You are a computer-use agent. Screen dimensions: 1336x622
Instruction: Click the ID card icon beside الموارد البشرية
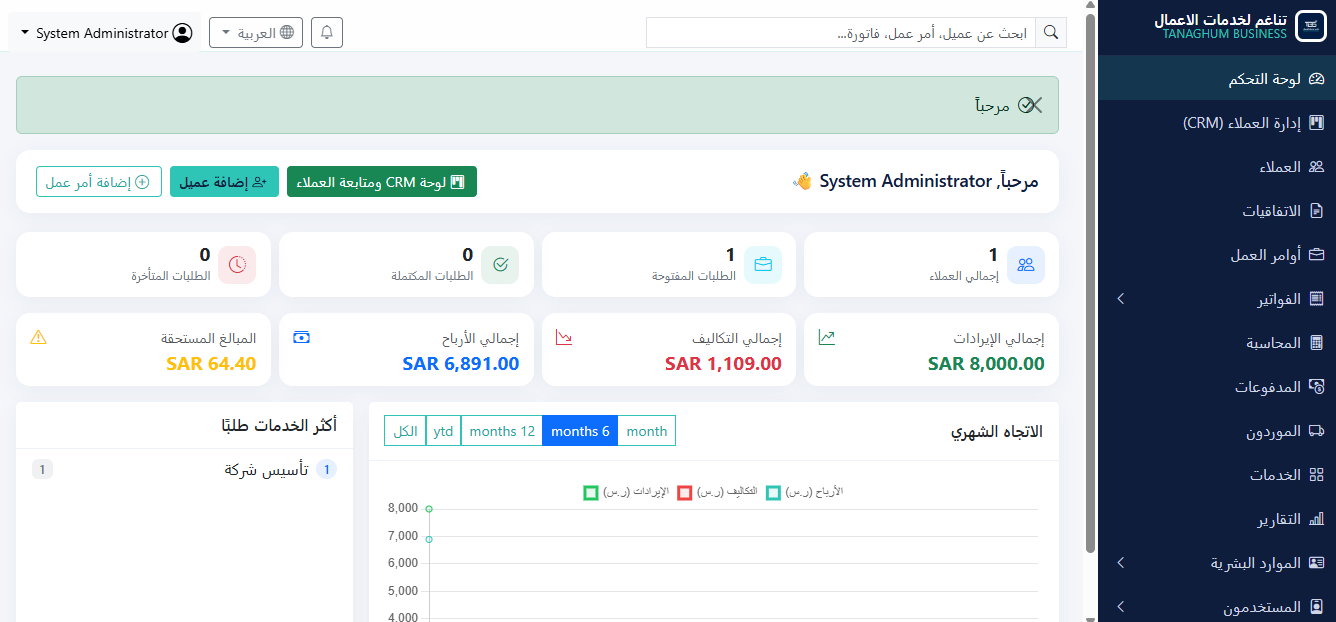(x=1316, y=563)
